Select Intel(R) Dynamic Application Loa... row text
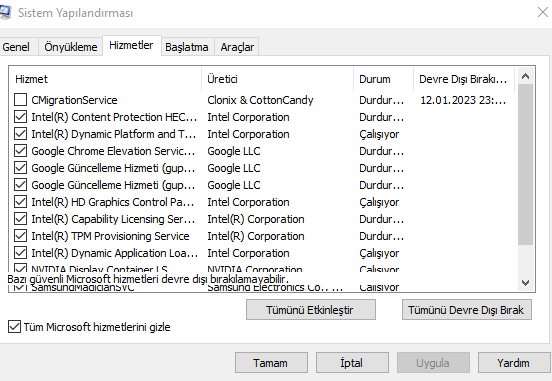This screenshot has height=381, width=552. 114,253
